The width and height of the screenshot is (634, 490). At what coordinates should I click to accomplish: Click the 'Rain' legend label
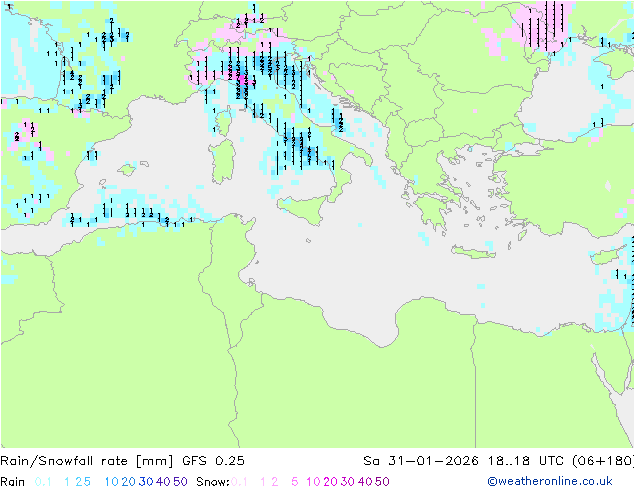(13, 482)
